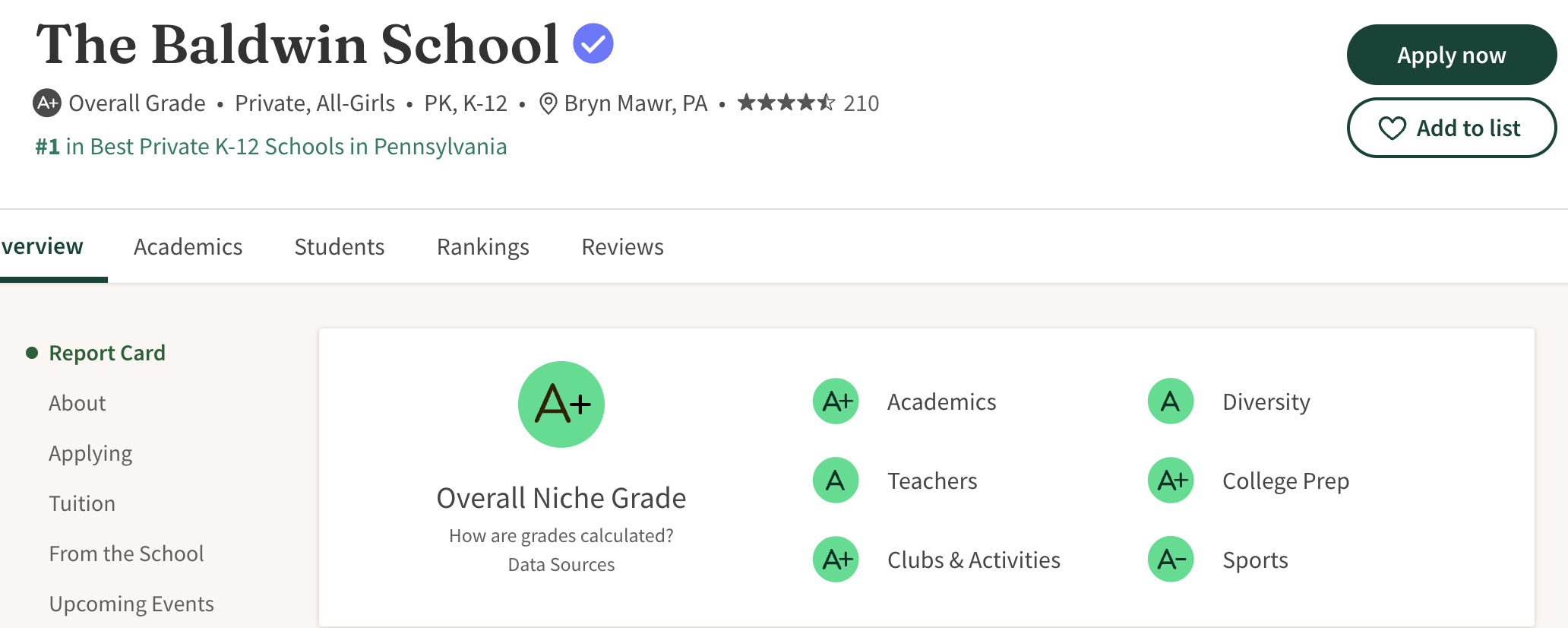This screenshot has width=1568, height=628.
Task: Click the Bryn Mawr location pin icon
Action: point(548,103)
